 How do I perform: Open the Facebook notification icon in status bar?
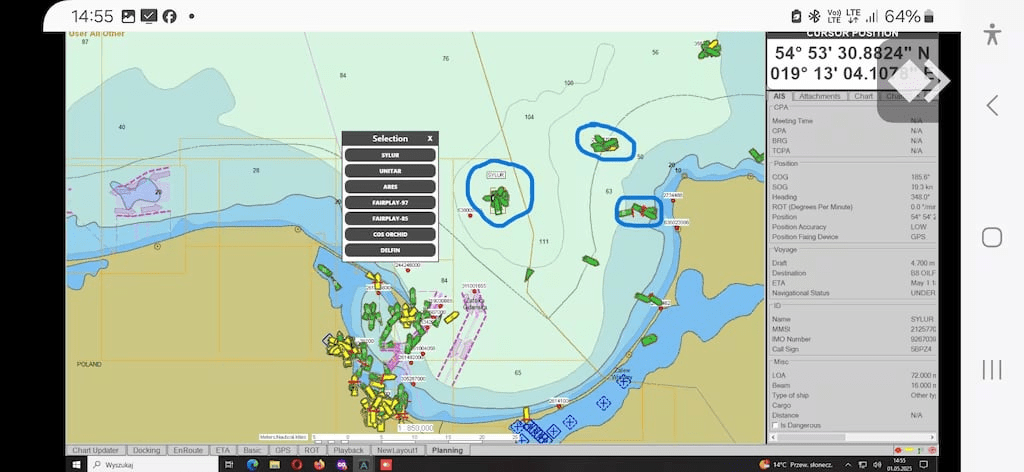169,16
